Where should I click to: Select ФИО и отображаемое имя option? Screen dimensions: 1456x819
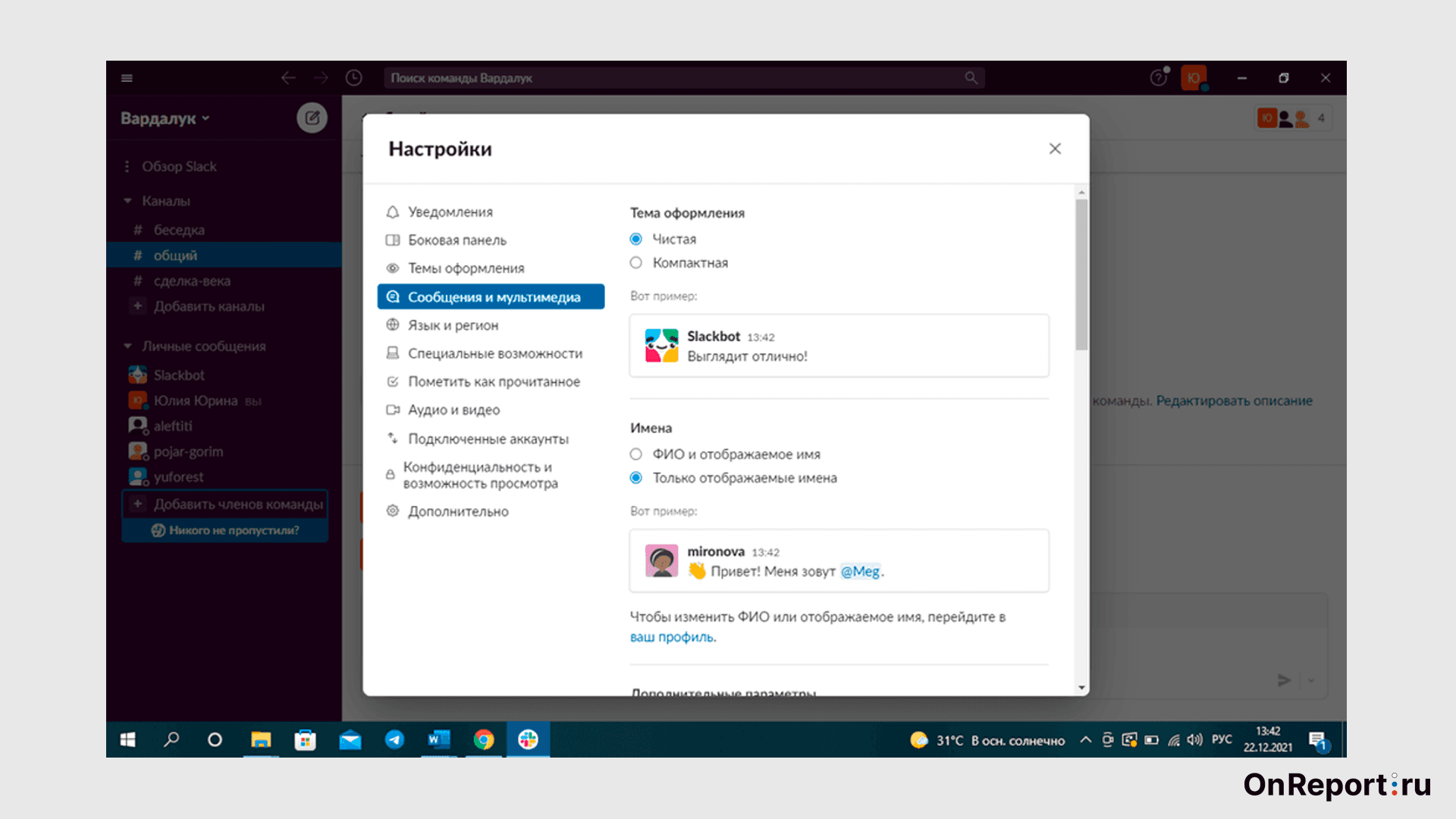pyautogui.click(x=635, y=454)
